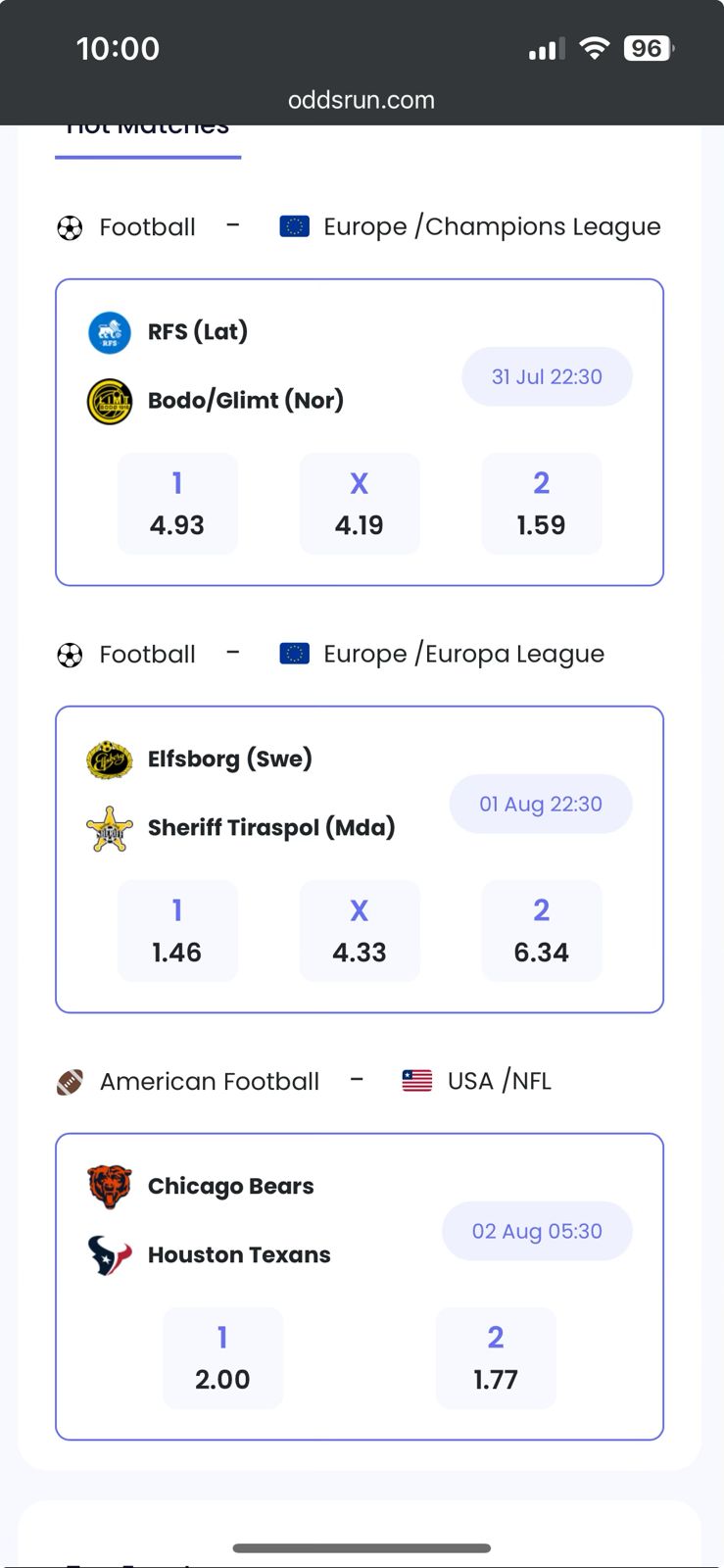The width and height of the screenshot is (724, 1568).
Task: Click the Chicago Bears logo
Action: (x=110, y=1187)
